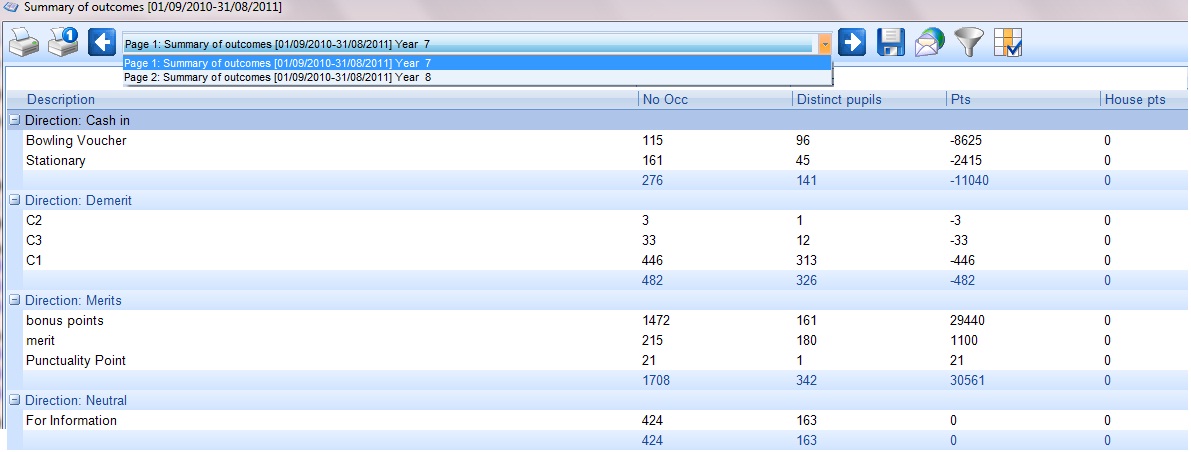Click the Bowling Voucher distinct pupils 96
1191x452 pixels.
[804, 141]
